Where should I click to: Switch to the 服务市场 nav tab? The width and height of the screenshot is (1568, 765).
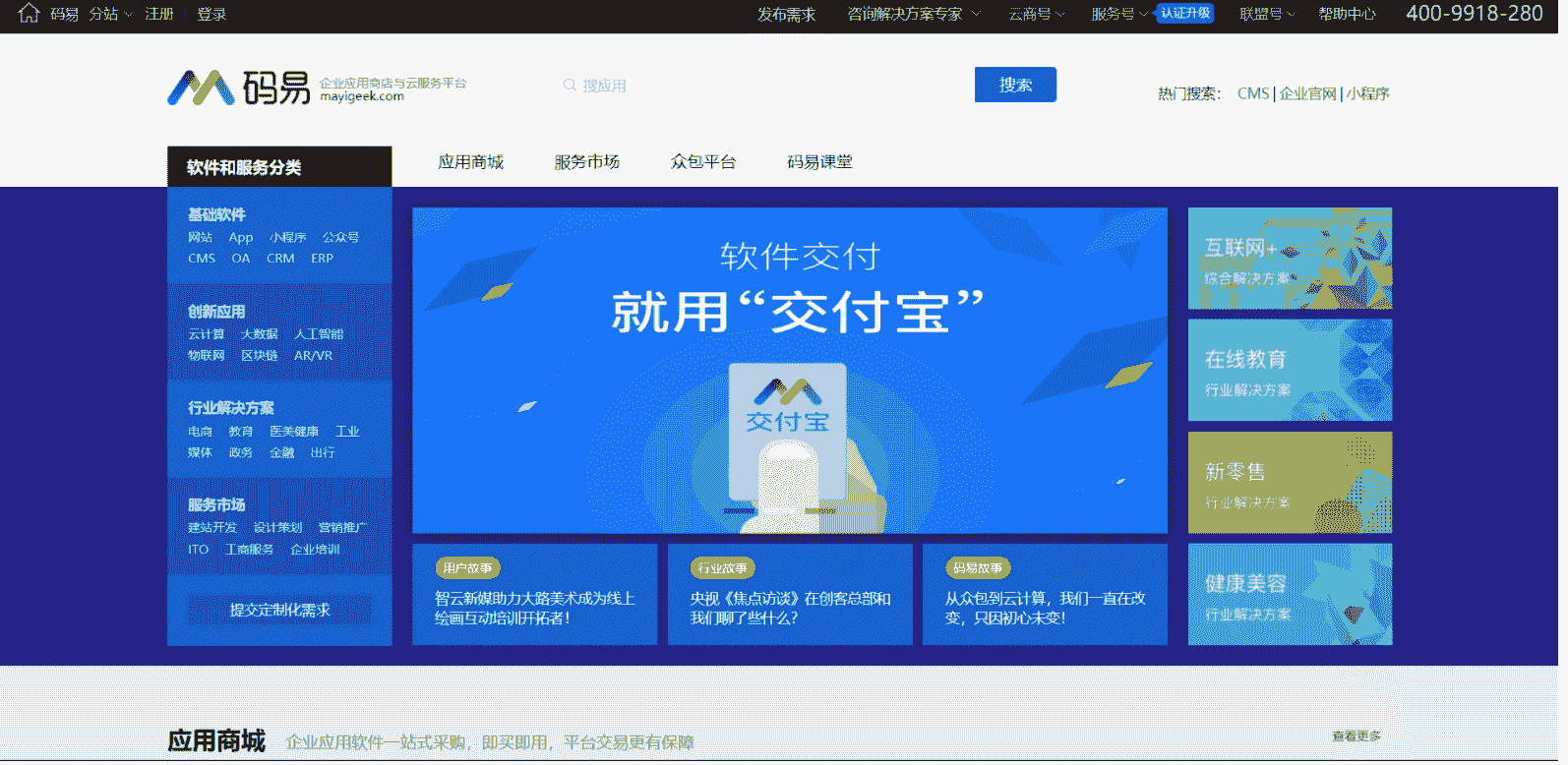[586, 162]
